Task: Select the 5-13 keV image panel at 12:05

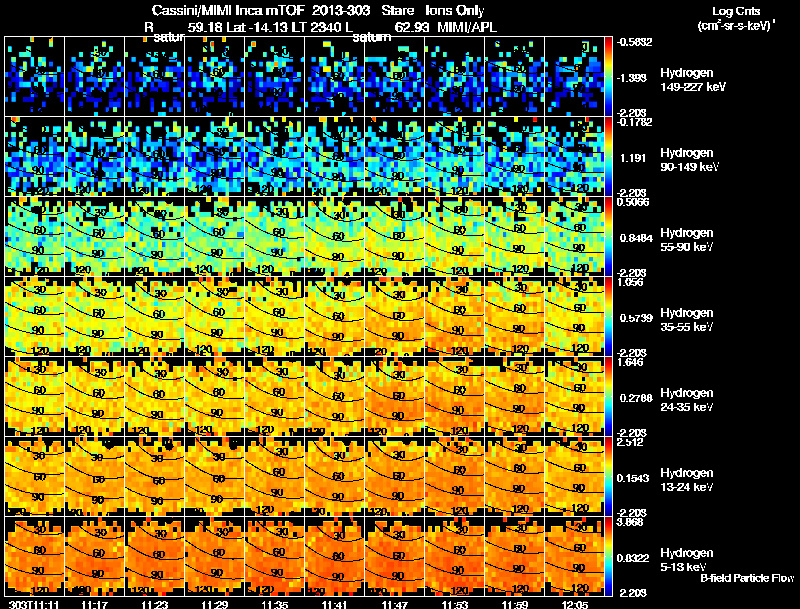Action: [x=575, y=556]
